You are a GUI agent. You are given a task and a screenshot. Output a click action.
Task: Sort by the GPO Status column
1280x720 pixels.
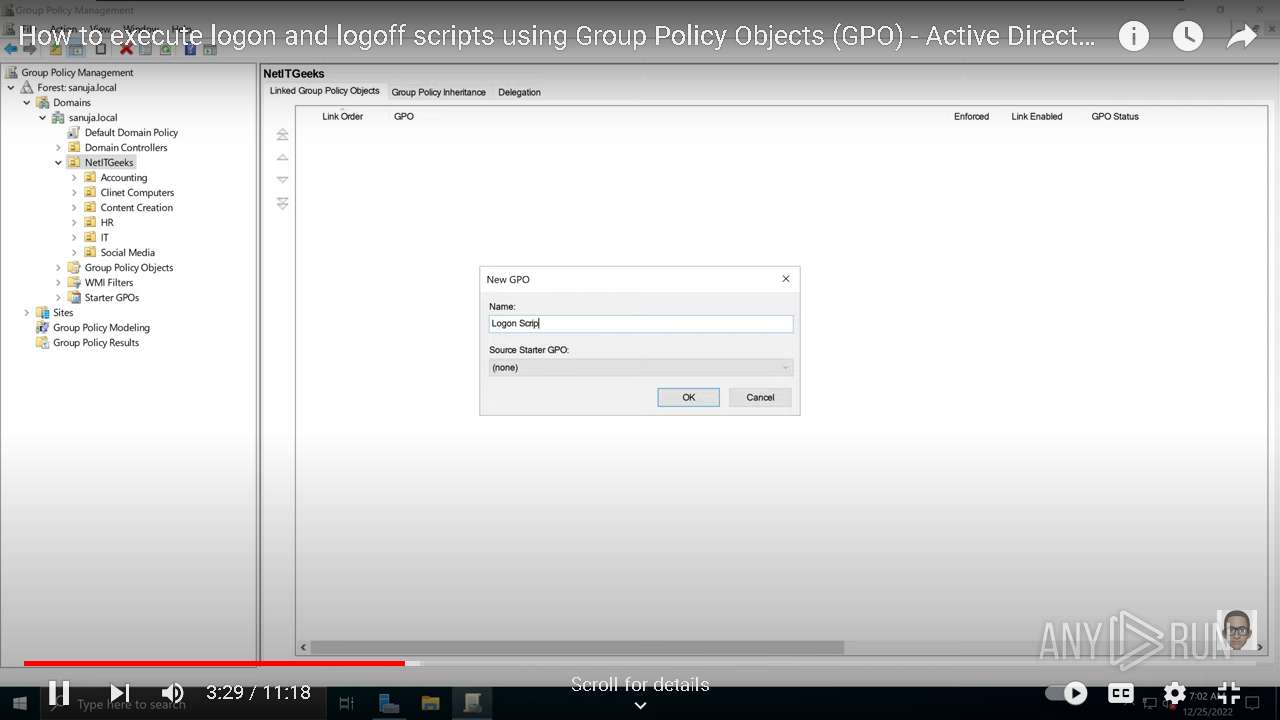(x=1115, y=116)
